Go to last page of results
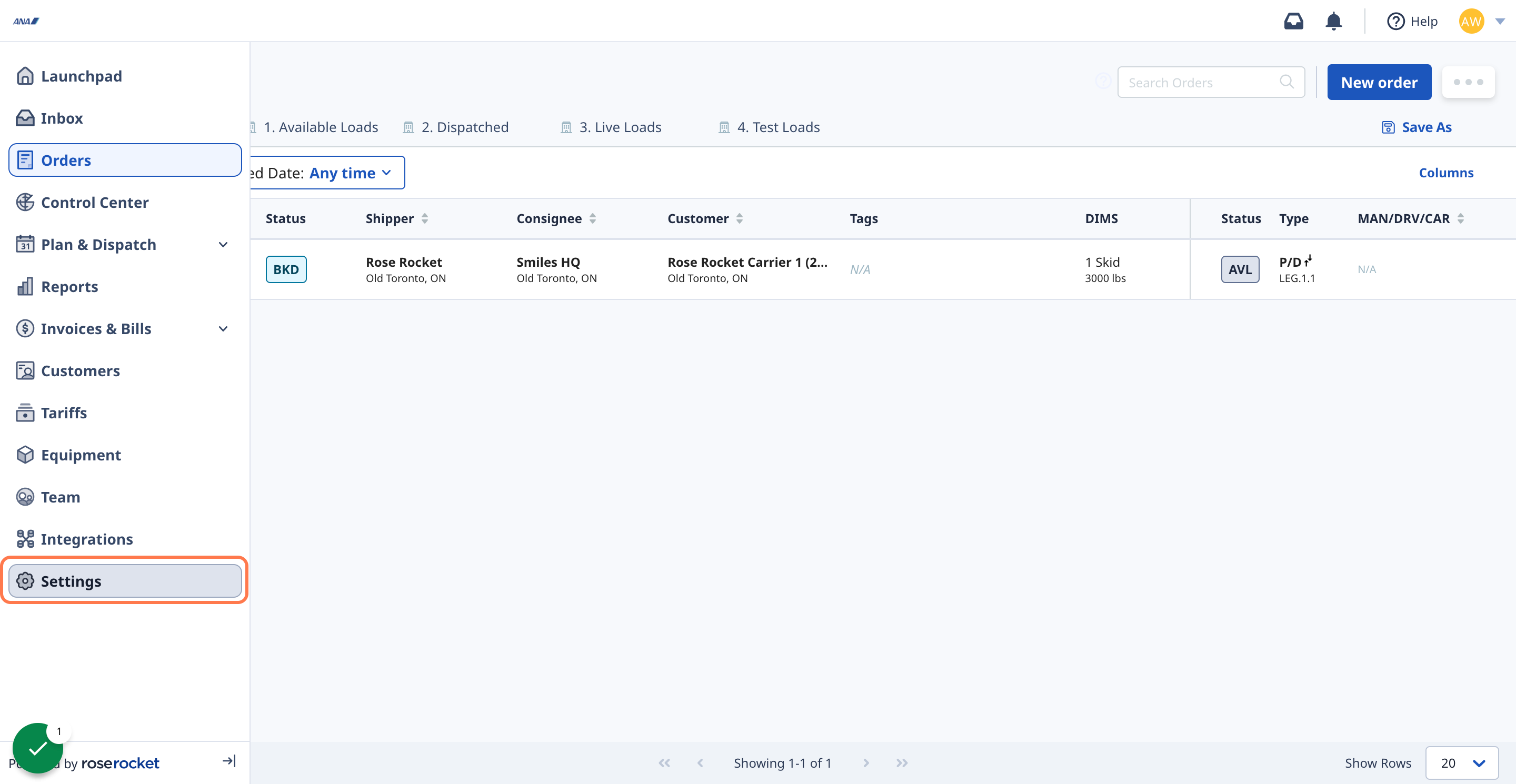This screenshot has height=784, width=1516. click(902, 763)
